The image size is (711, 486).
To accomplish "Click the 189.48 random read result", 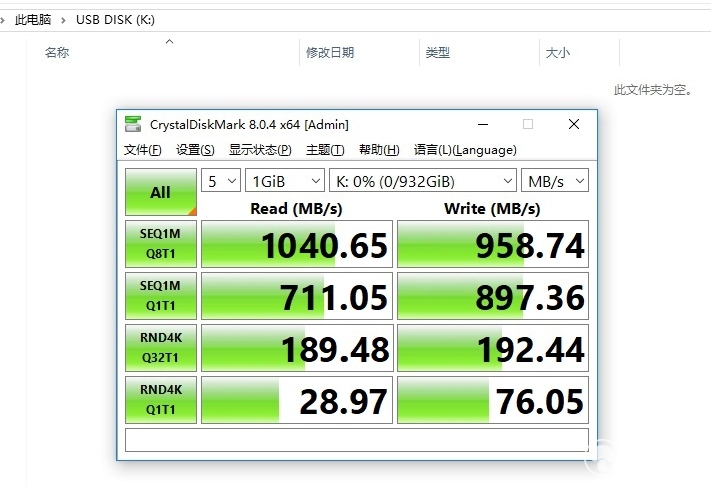I will (297, 348).
